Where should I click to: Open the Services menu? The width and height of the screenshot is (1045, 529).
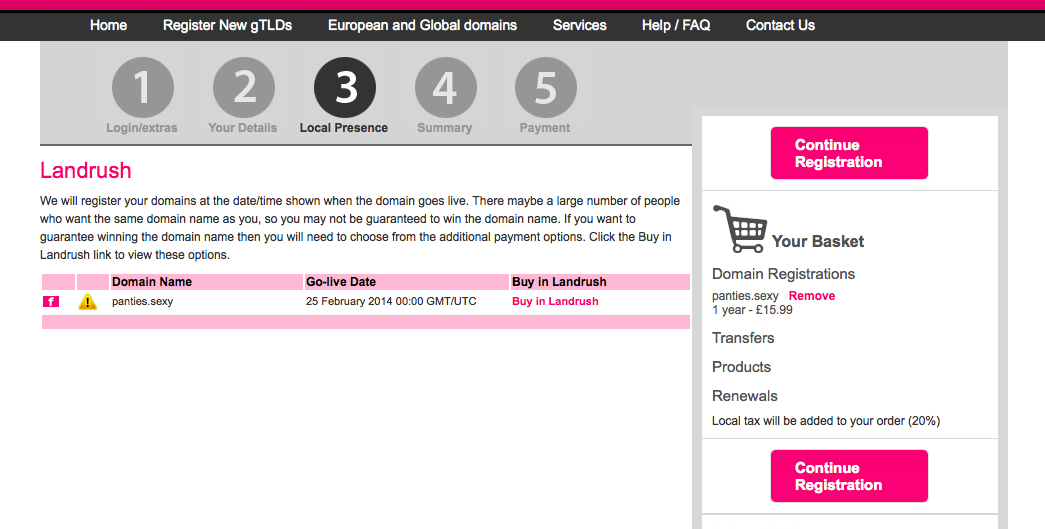(580, 25)
